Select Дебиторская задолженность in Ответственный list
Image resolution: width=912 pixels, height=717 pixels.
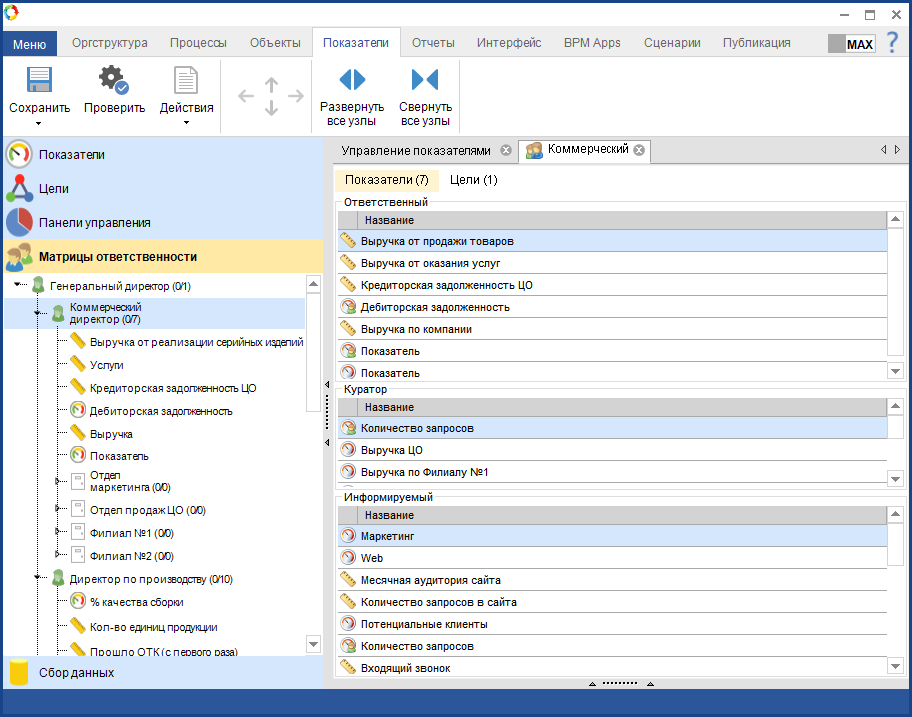pyautogui.click(x=435, y=307)
